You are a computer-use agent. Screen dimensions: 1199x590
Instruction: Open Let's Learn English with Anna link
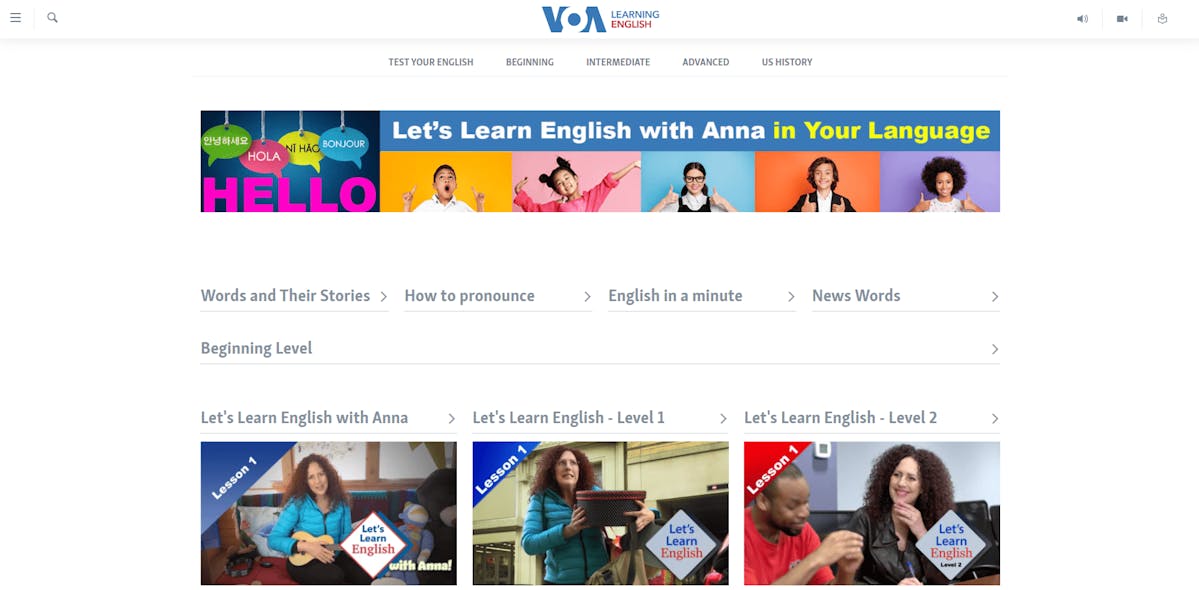(304, 418)
